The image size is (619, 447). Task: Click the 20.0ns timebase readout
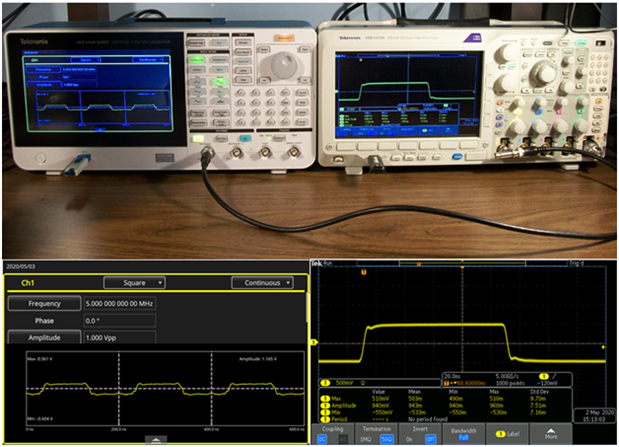coord(452,376)
